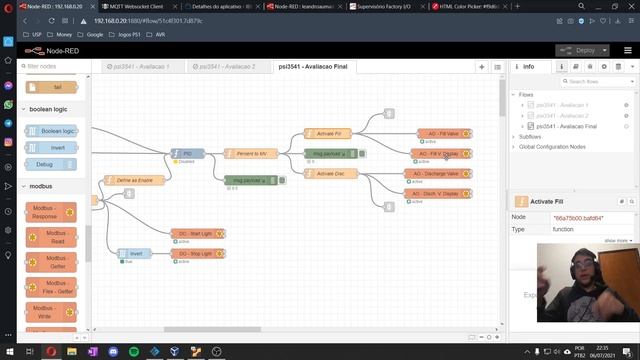Open the sidebar configuration nodes gear icon
The image size is (640, 360).
click(x=604, y=67)
